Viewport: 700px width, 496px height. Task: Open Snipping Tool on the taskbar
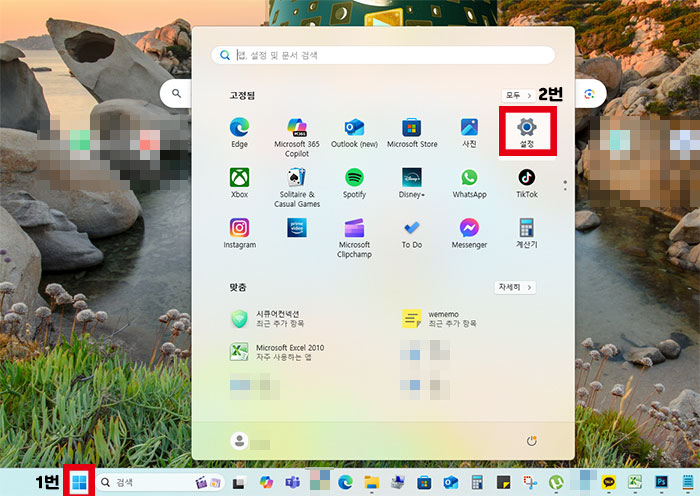click(x=530, y=482)
